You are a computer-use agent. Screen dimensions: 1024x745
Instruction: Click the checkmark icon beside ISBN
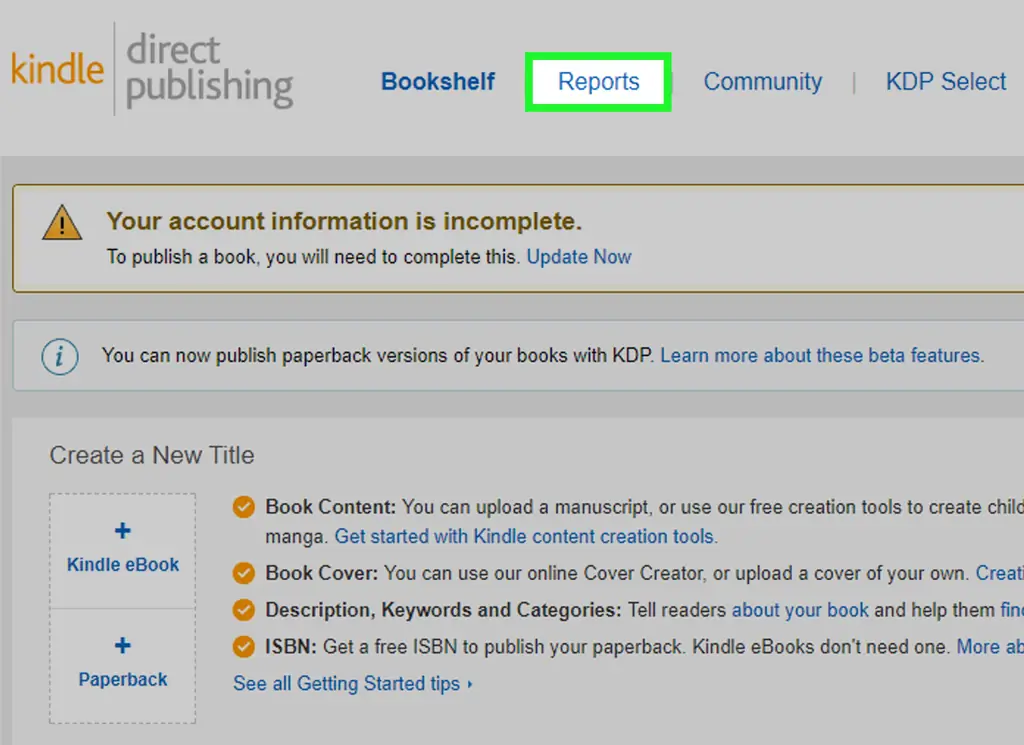[243, 647]
